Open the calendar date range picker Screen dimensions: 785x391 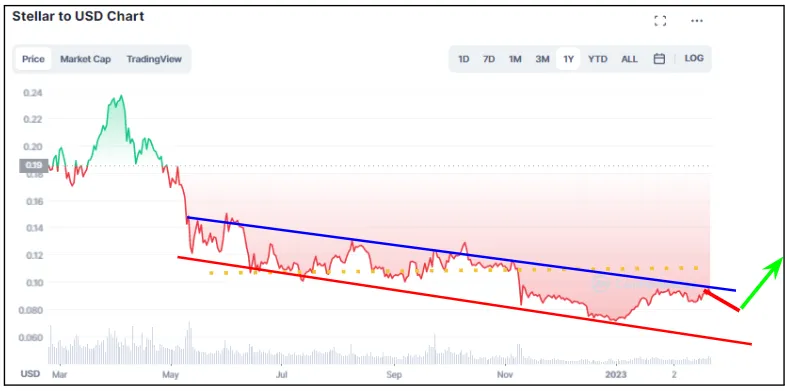click(x=659, y=59)
